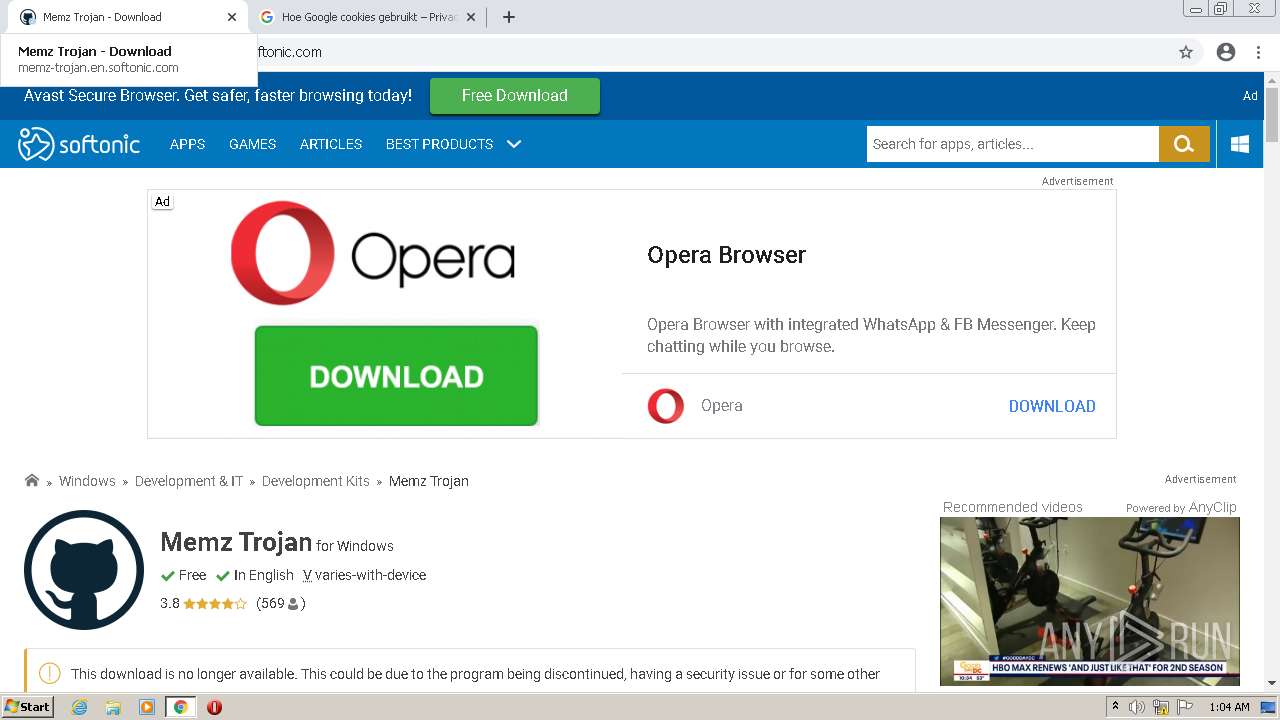
Task: Click the warning icon in unavailable notice
Action: 49,674
